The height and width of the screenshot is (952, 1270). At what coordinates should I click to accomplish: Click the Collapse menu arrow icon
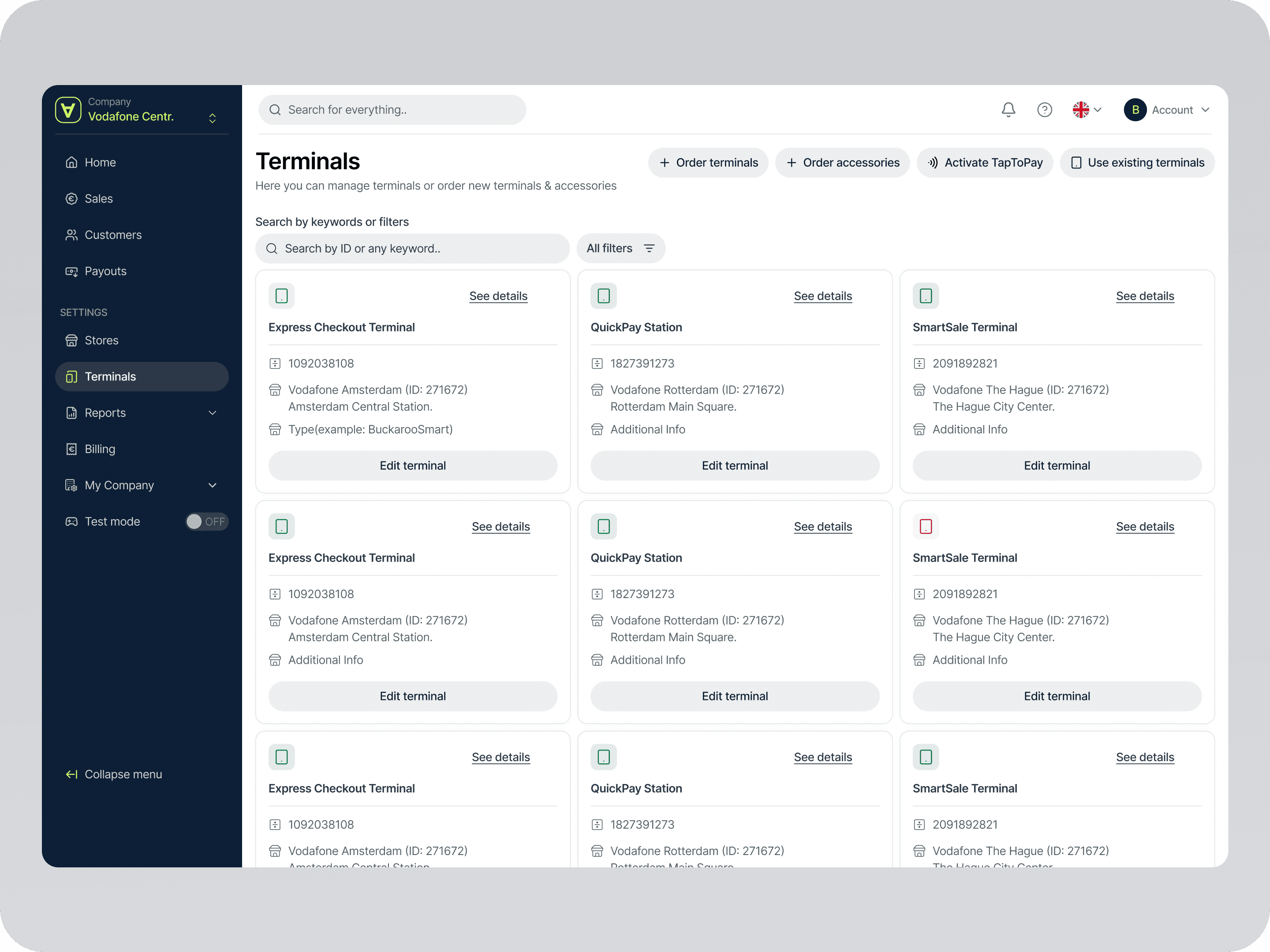tap(71, 774)
